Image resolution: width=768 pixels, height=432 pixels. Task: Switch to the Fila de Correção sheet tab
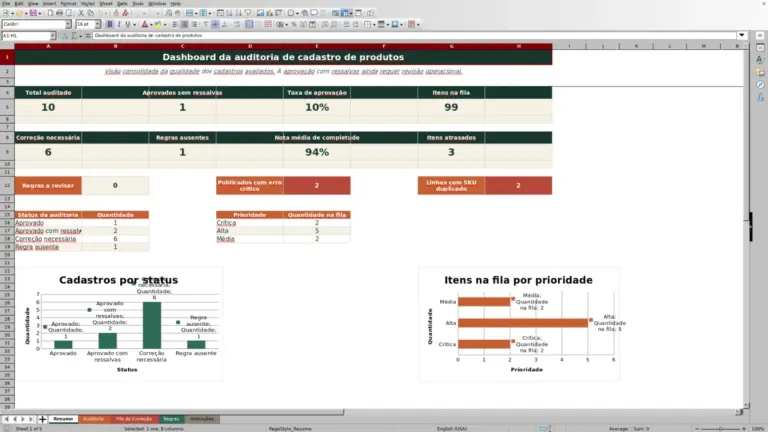pos(134,419)
